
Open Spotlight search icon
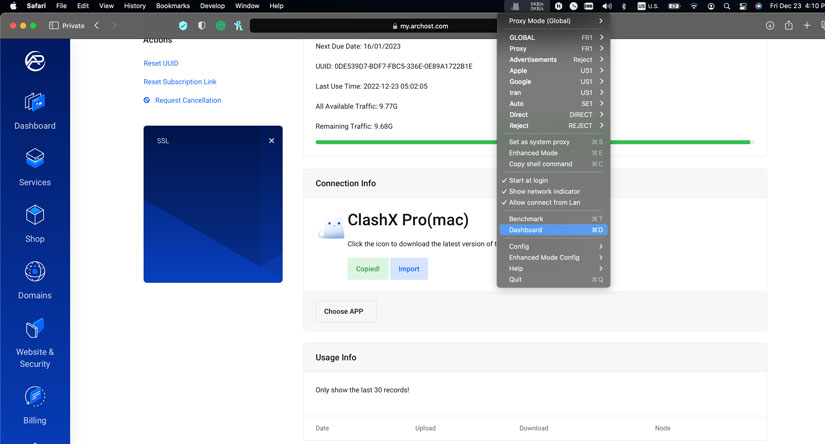point(727,6)
